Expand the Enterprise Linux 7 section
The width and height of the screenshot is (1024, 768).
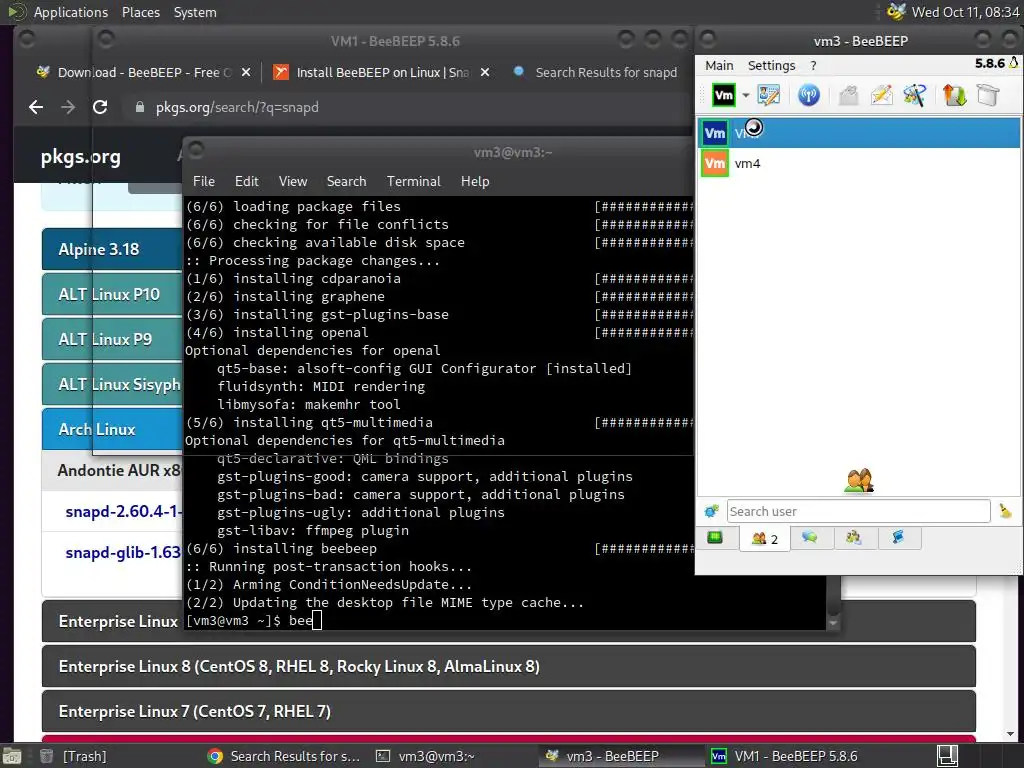[509, 711]
